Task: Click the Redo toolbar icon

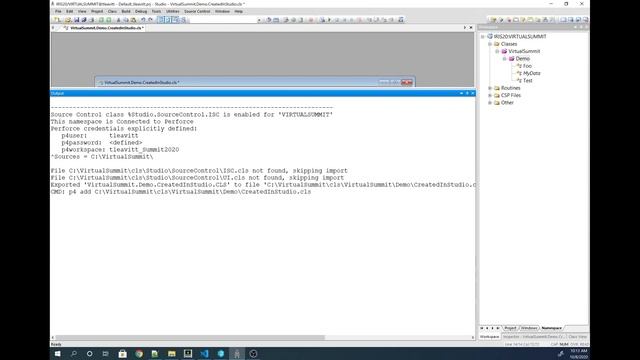Action: (151, 20)
